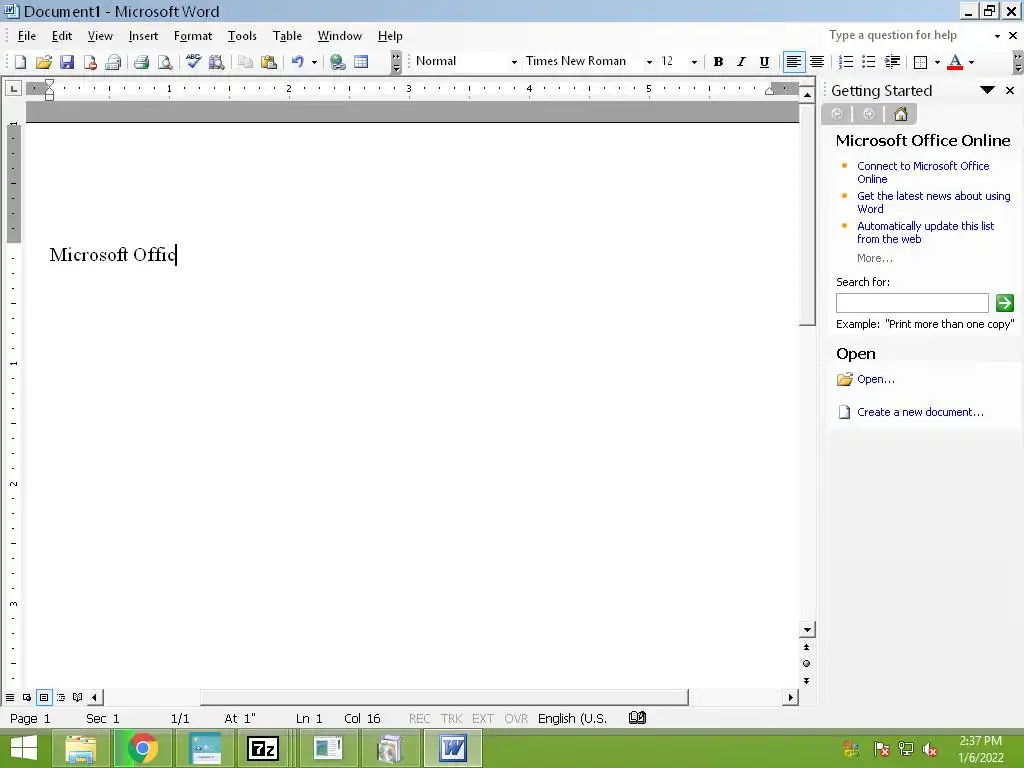Click Create a new document link
Image resolution: width=1024 pixels, height=768 pixels.
pos(920,412)
